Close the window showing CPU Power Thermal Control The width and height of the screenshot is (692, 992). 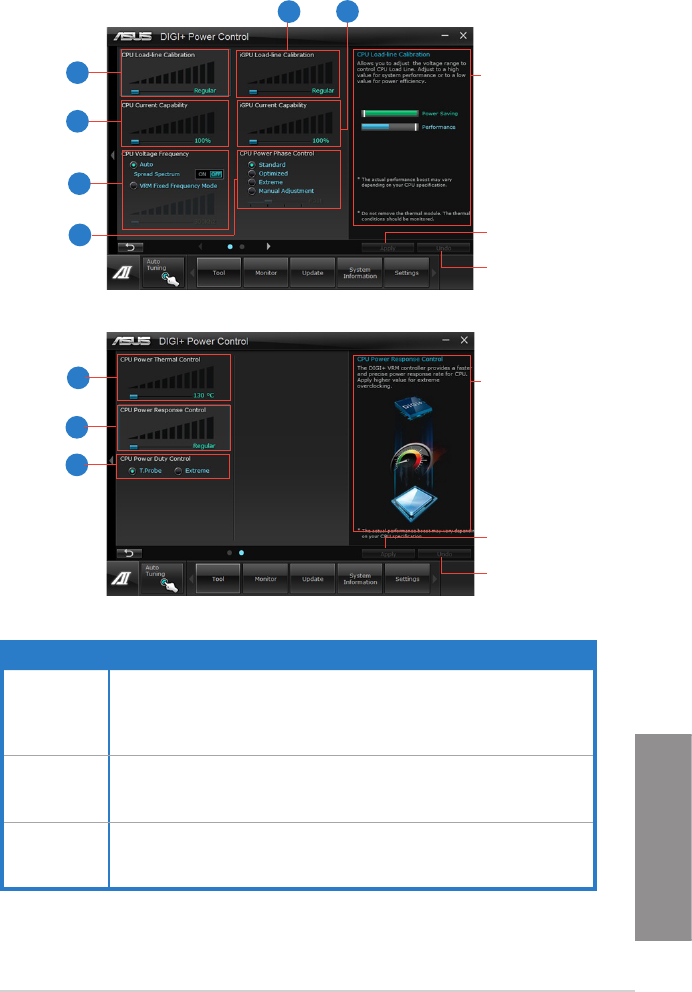(464, 340)
